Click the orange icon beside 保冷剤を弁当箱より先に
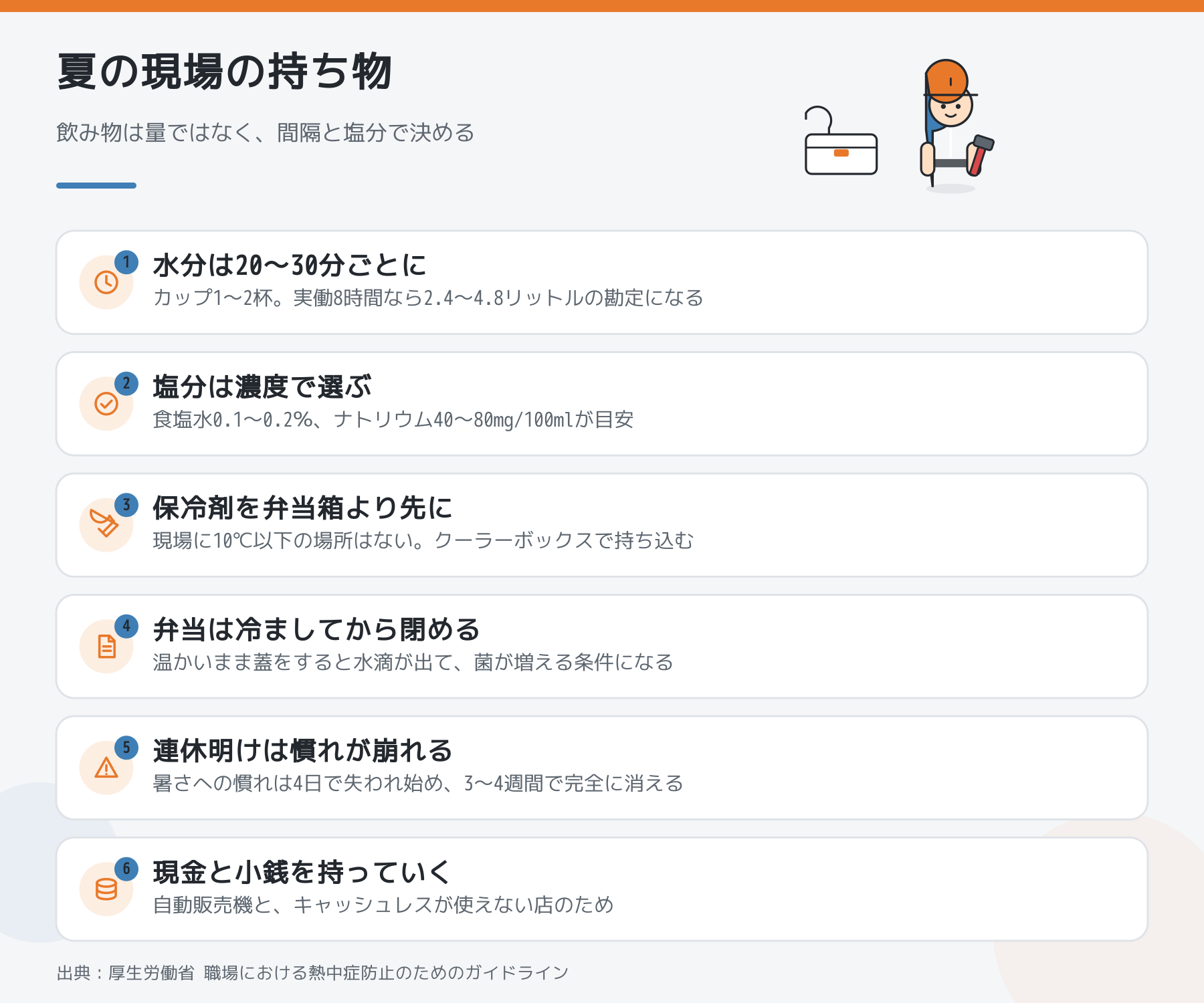The height and width of the screenshot is (1003, 1204). (104, 524)
